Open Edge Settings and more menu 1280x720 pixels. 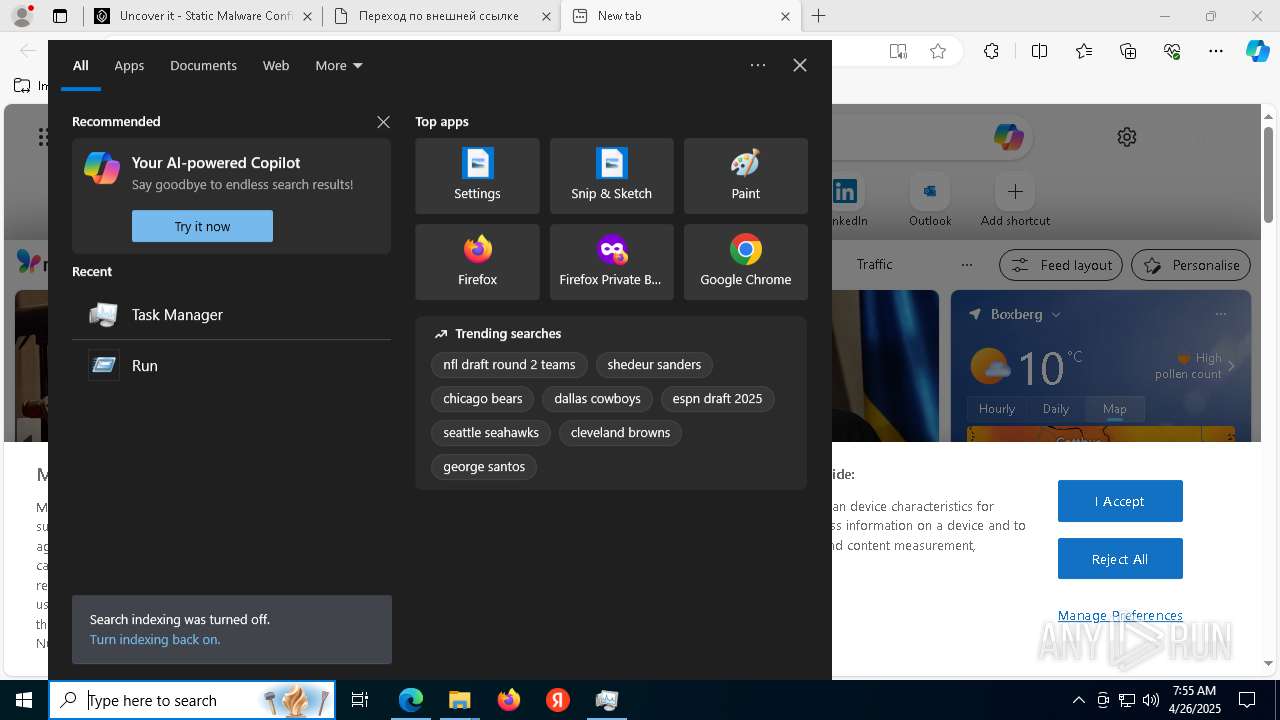click(1216, 51)
